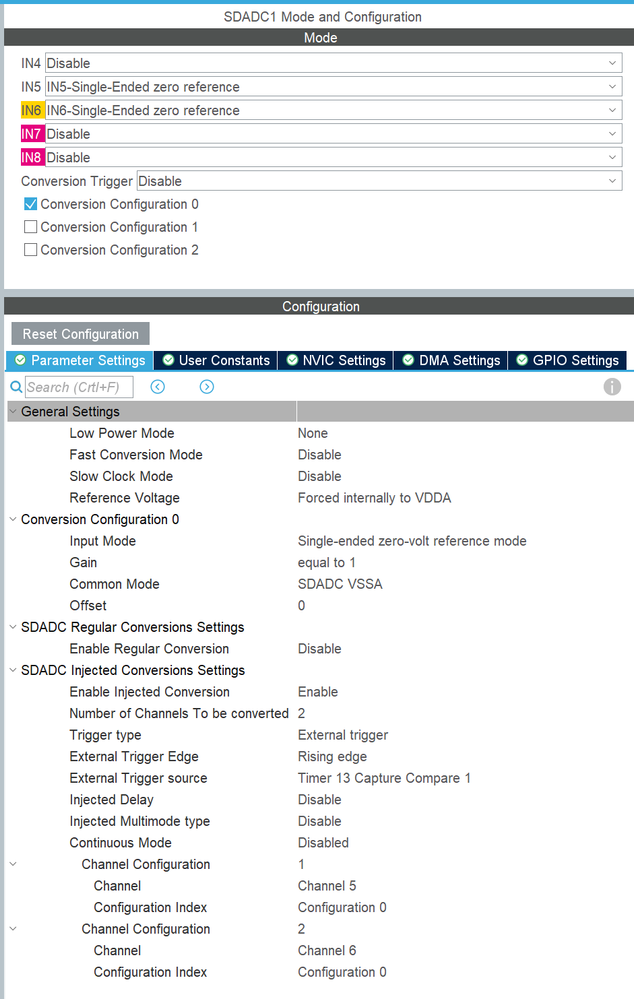Enable Conversion Configuration 2 checkbox
Image resolution: width=634 pixels, height=999 pixels.
pos(31,250)
